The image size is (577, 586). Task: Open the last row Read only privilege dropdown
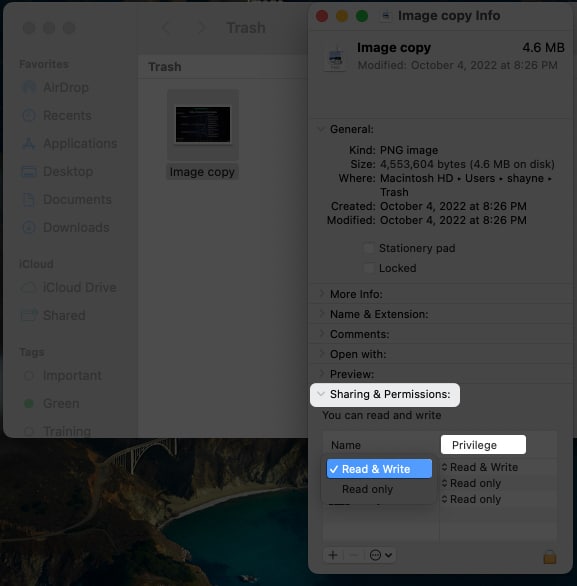(471, 499)
